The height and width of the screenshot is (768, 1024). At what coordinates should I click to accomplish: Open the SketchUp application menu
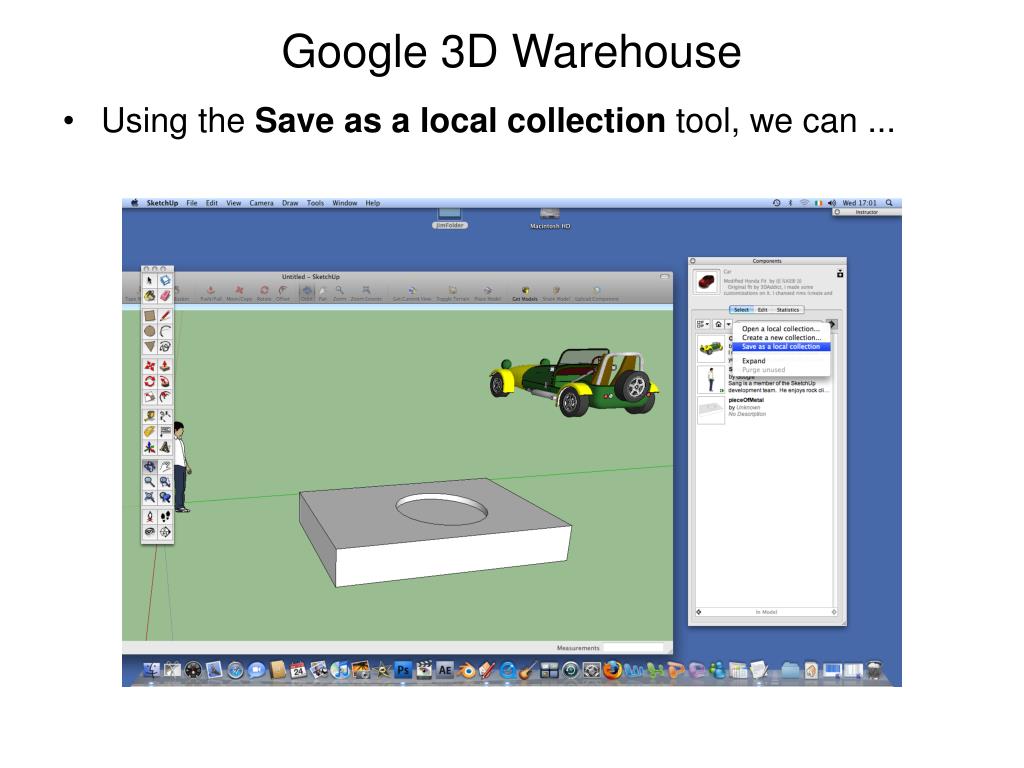coord(162,203)
